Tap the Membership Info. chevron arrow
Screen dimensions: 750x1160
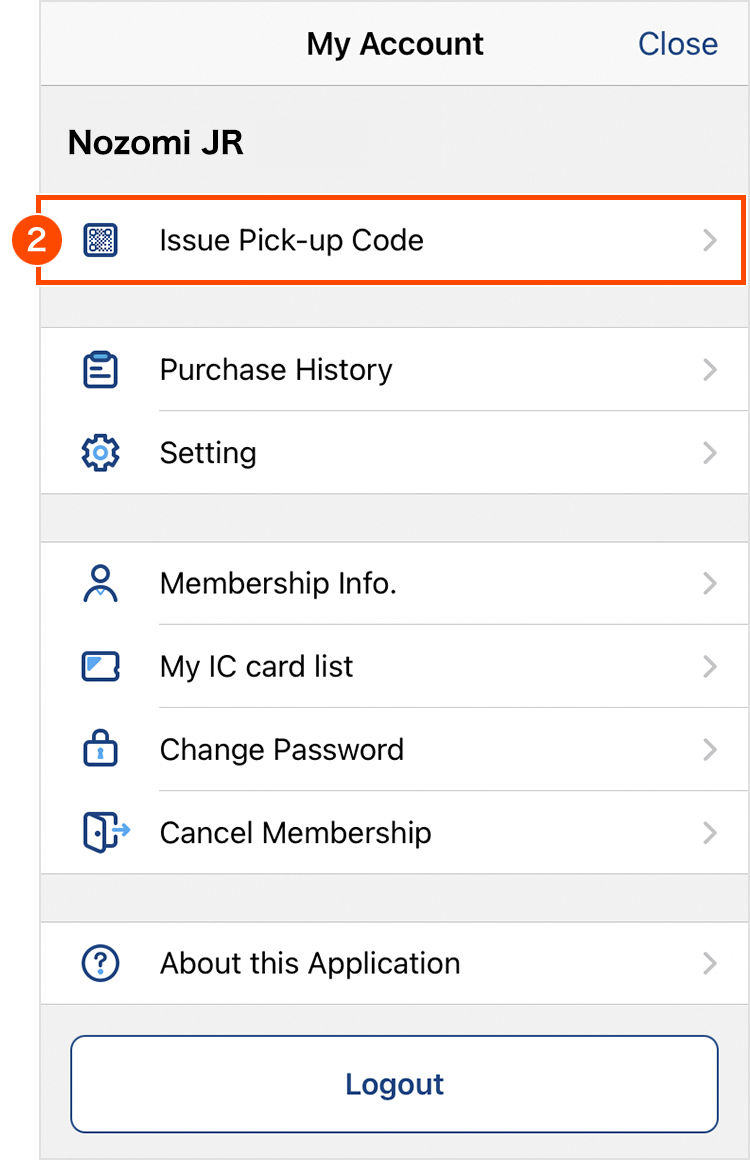pyautogui.click(x=710, y=583)
